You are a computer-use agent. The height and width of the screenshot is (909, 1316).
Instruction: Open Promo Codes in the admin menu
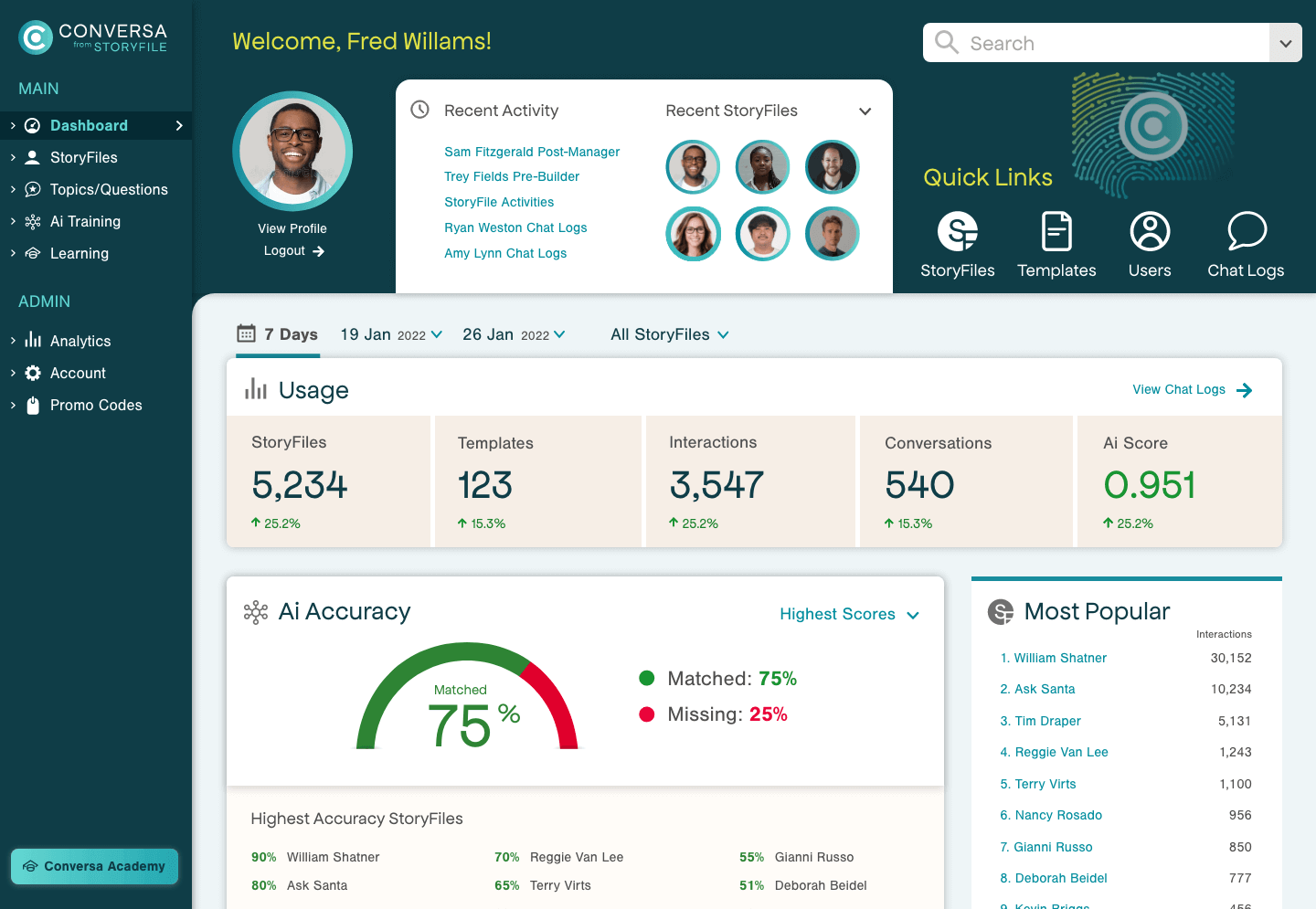tap(96, 405)
